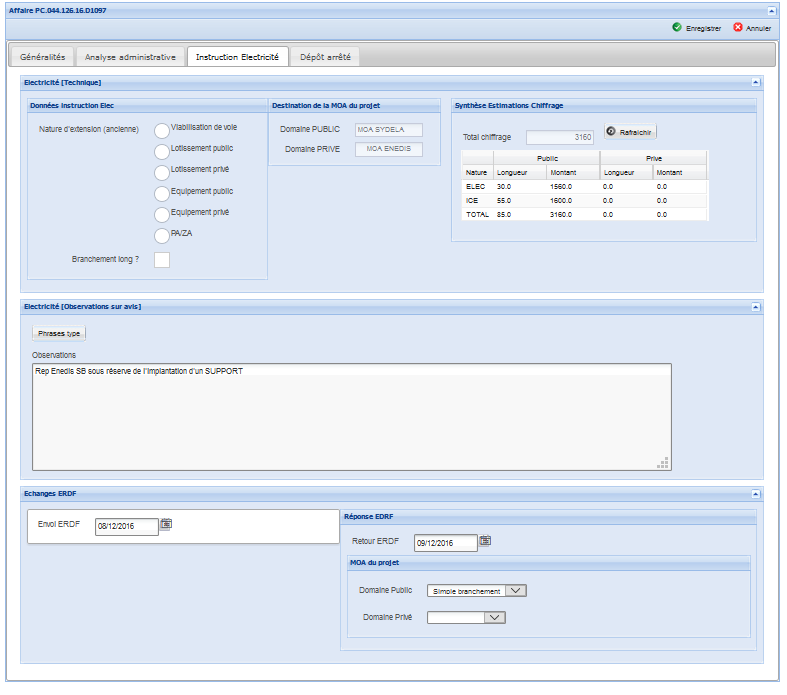
Task: Click the Rafraîchir button
Action: pos(630,132)
